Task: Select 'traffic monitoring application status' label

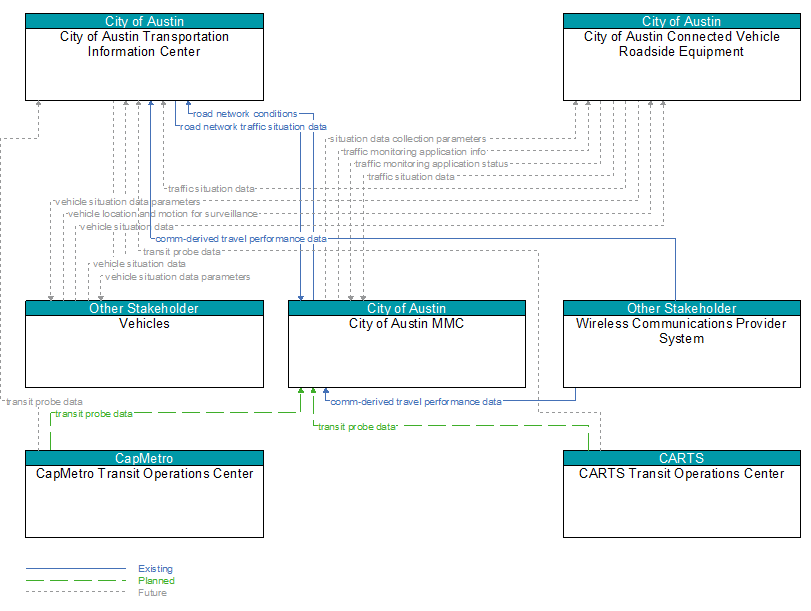Action: [x=431, y=164]
